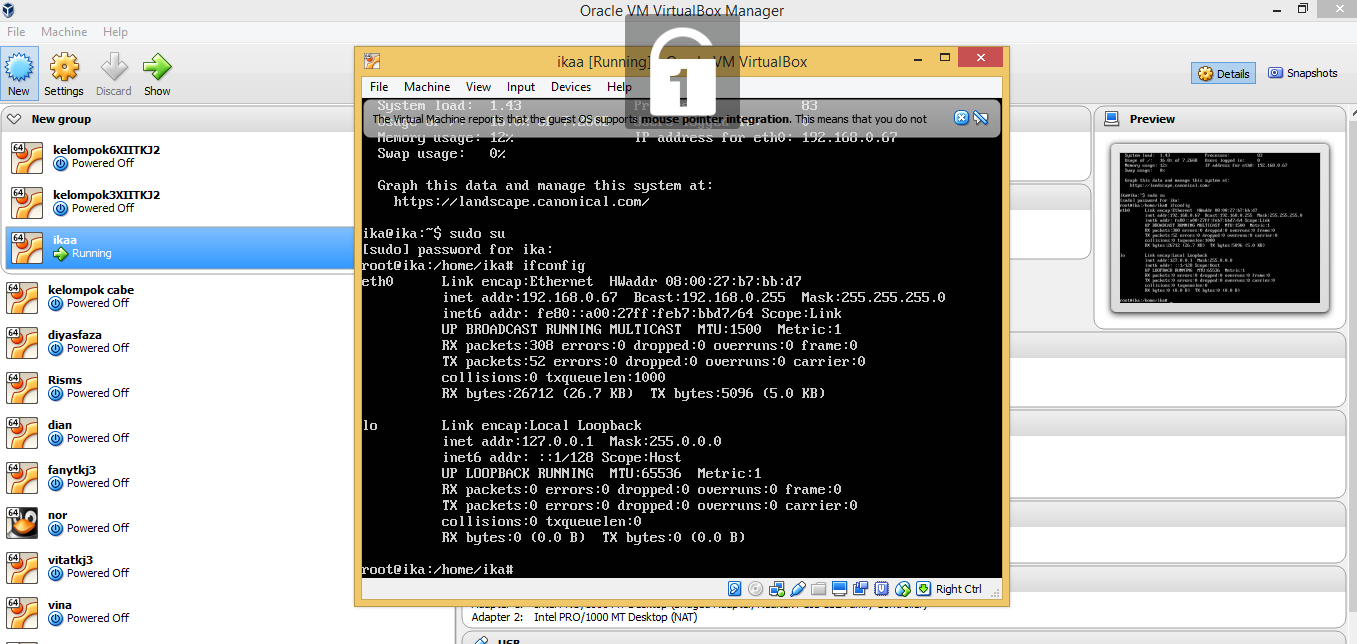Click the ikaa VM window title icon
This screenshot has width=1357, height=644.
372,61
